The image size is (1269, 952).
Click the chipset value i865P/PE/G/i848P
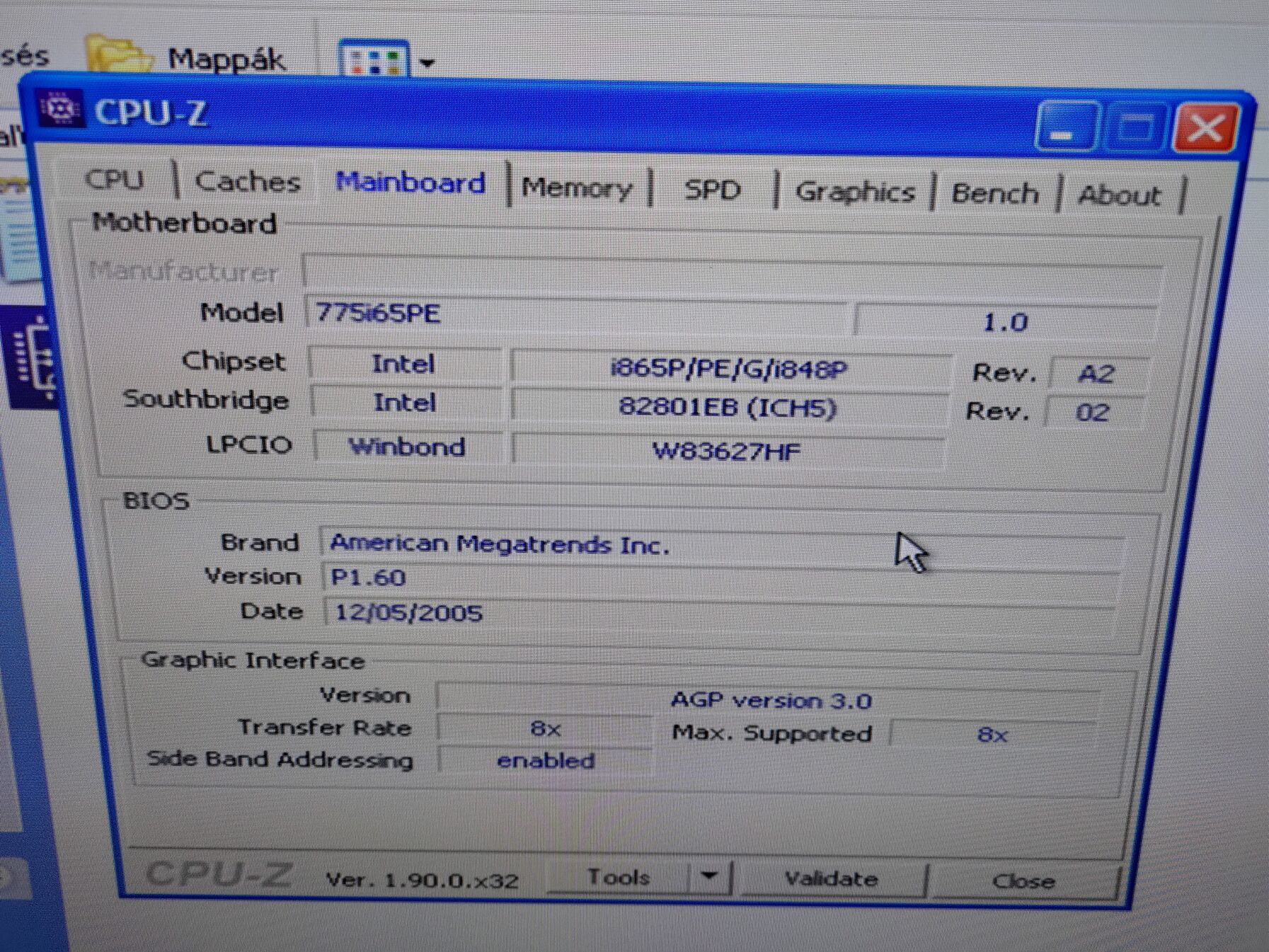click(729, 368)
